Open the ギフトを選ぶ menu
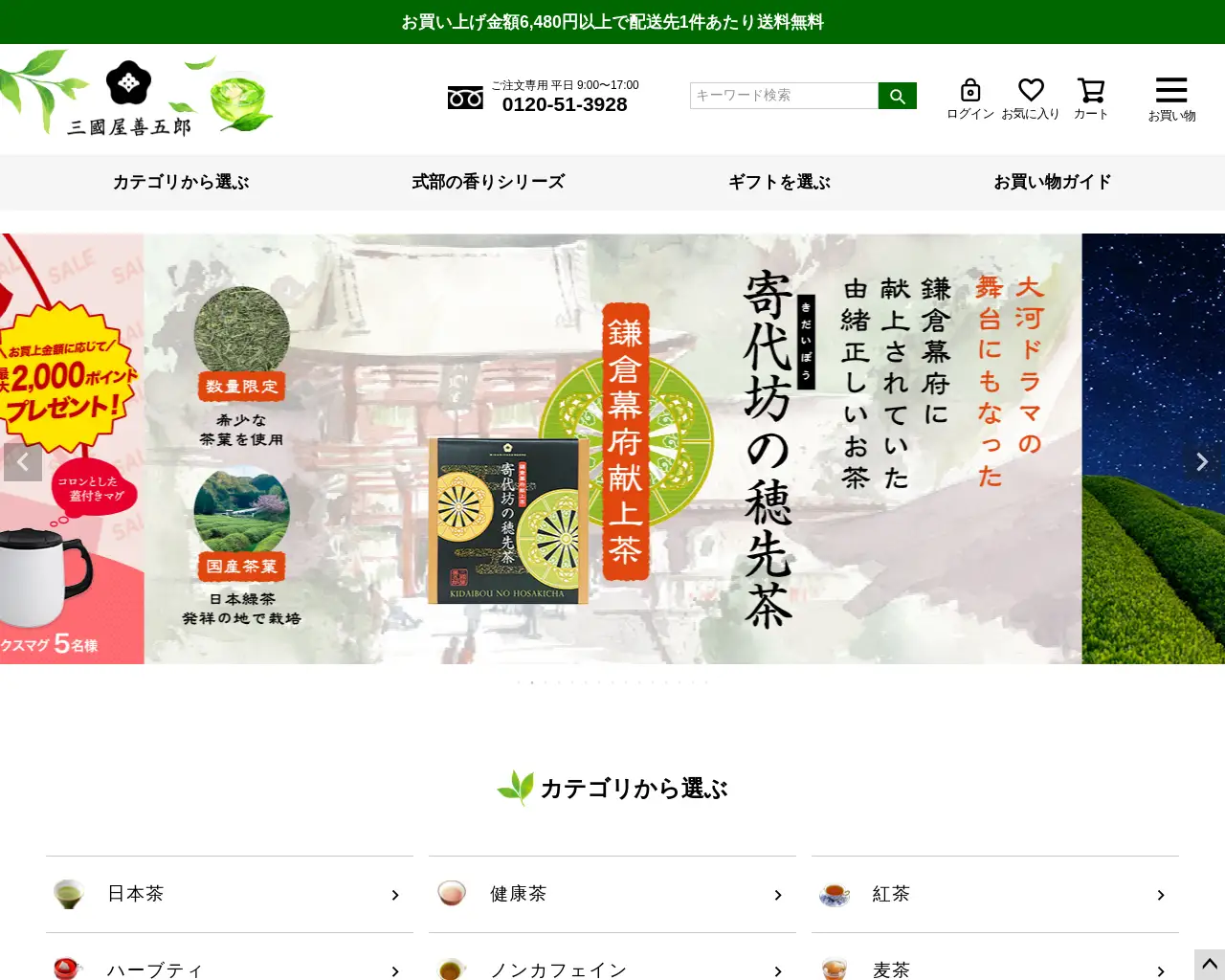The image size is (1225, 980). point(780,182)
